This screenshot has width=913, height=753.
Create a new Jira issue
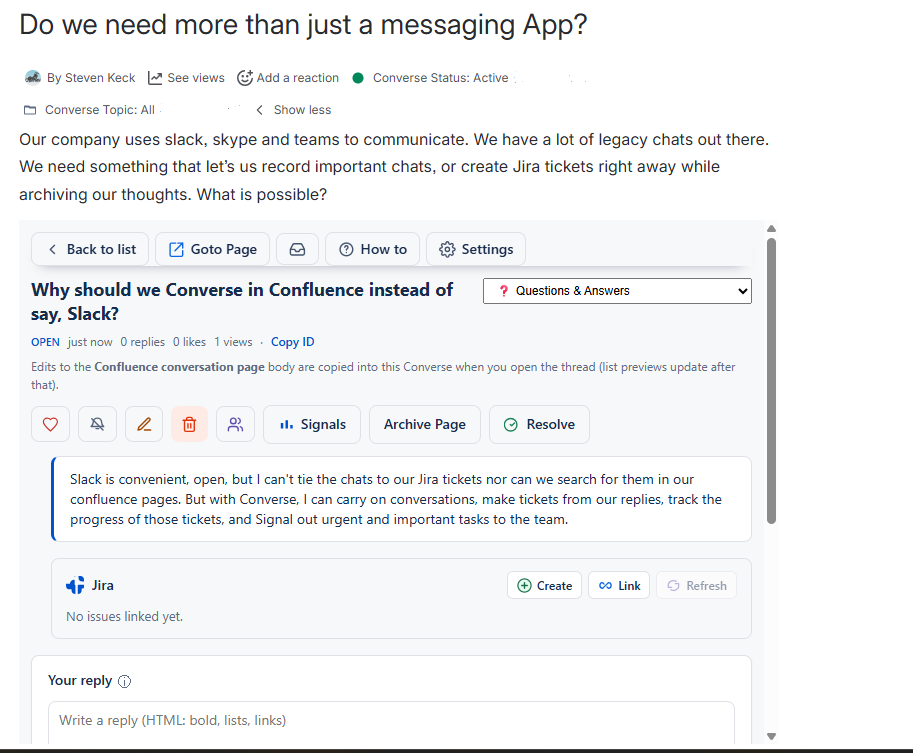[544, 585]
